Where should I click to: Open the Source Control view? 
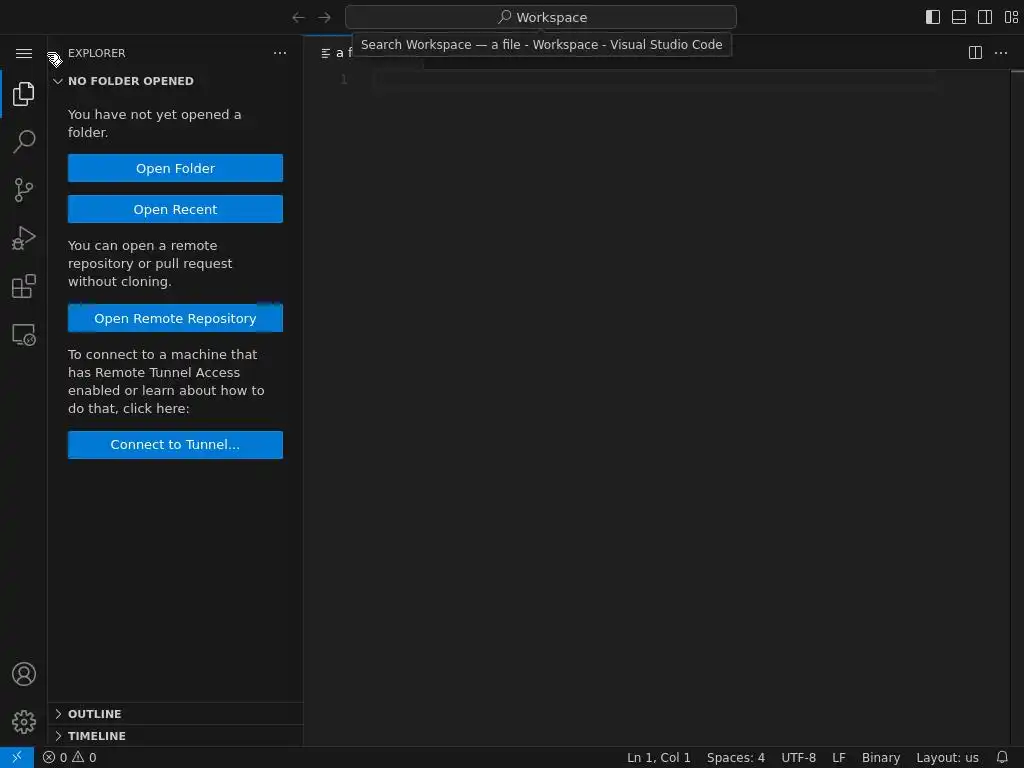24,190
